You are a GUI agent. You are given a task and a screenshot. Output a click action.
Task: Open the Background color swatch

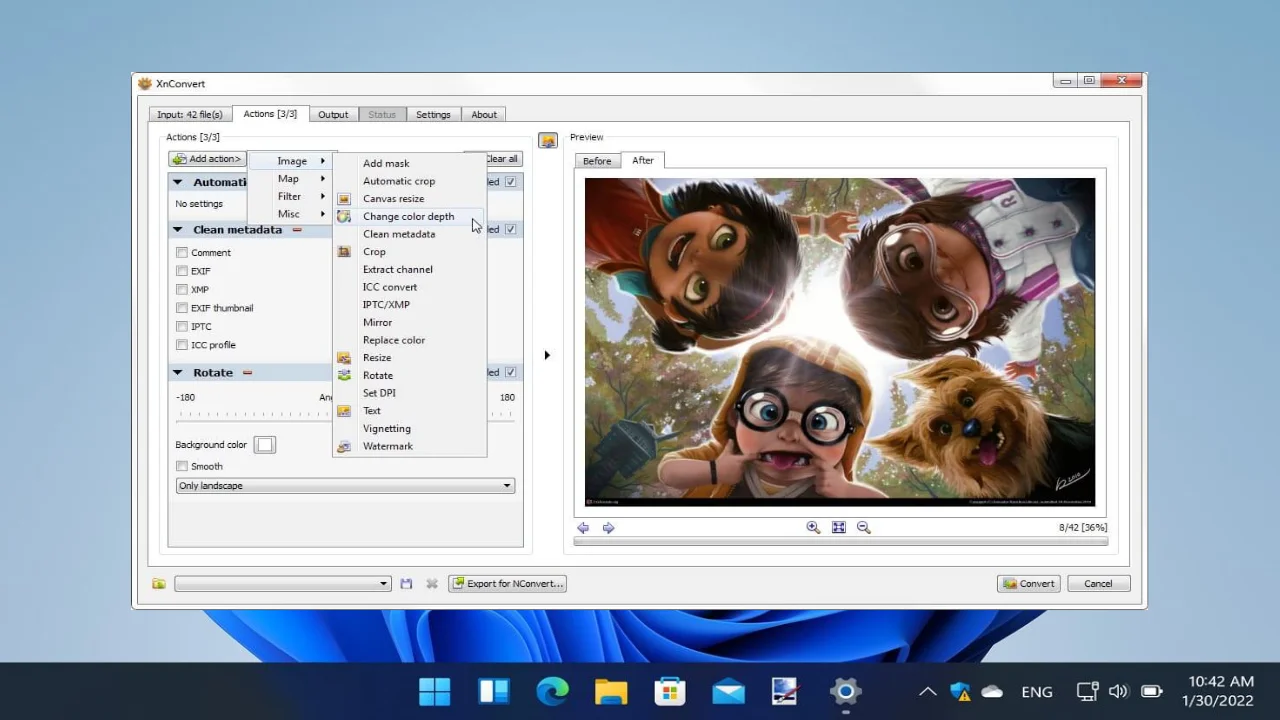[x=264, y=445]
